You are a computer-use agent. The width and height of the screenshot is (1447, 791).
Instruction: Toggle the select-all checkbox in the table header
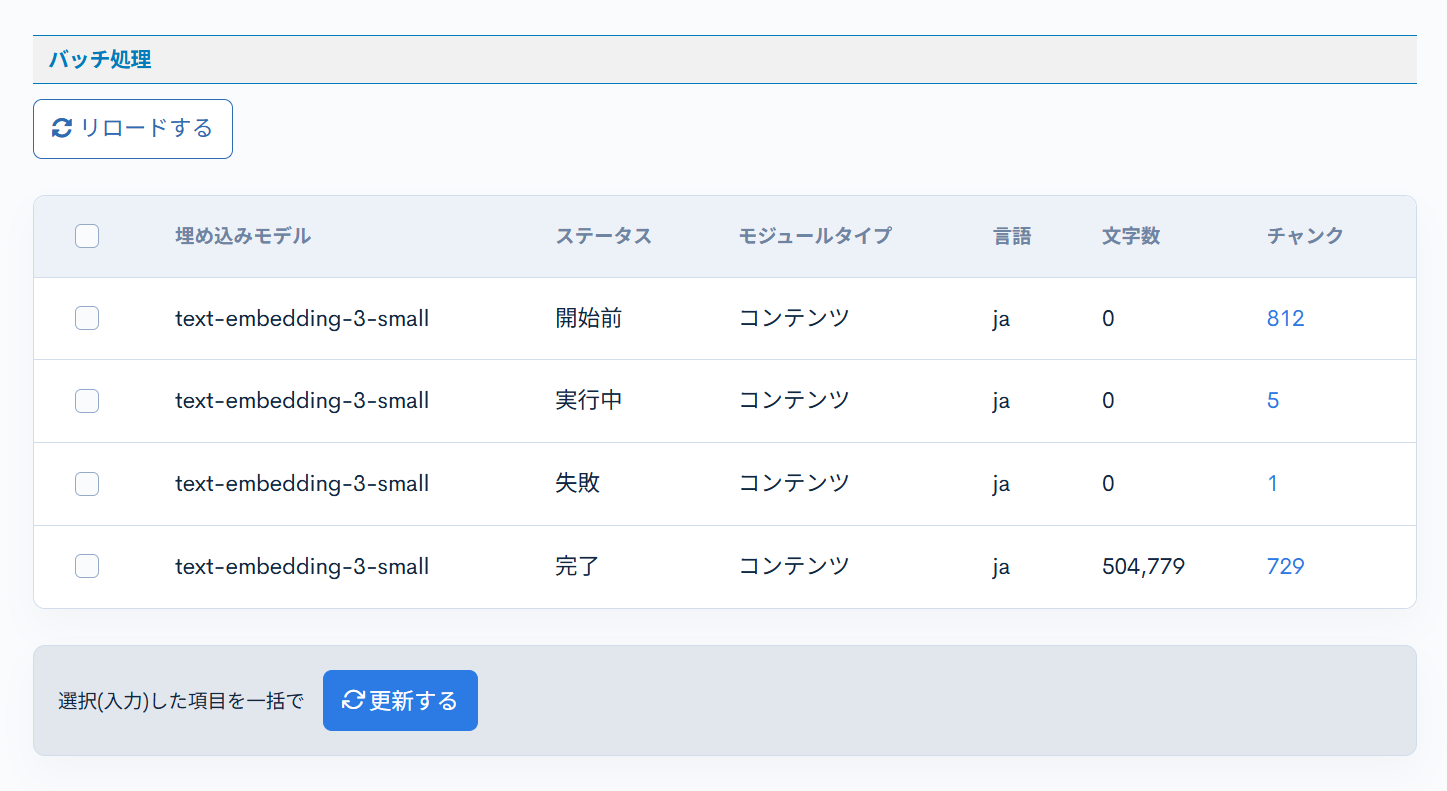(x=87, y=236)
